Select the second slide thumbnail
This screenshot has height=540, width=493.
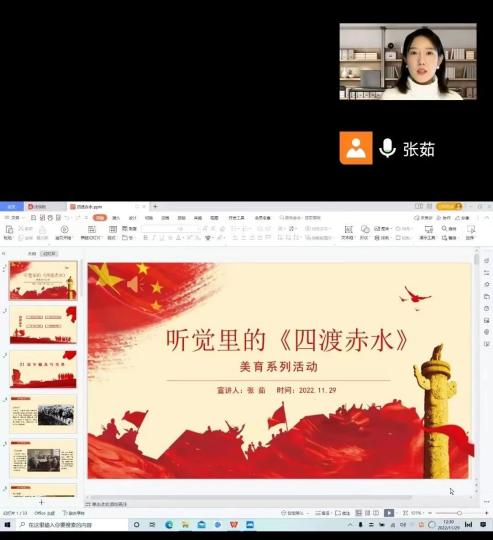tap(43, 325)
